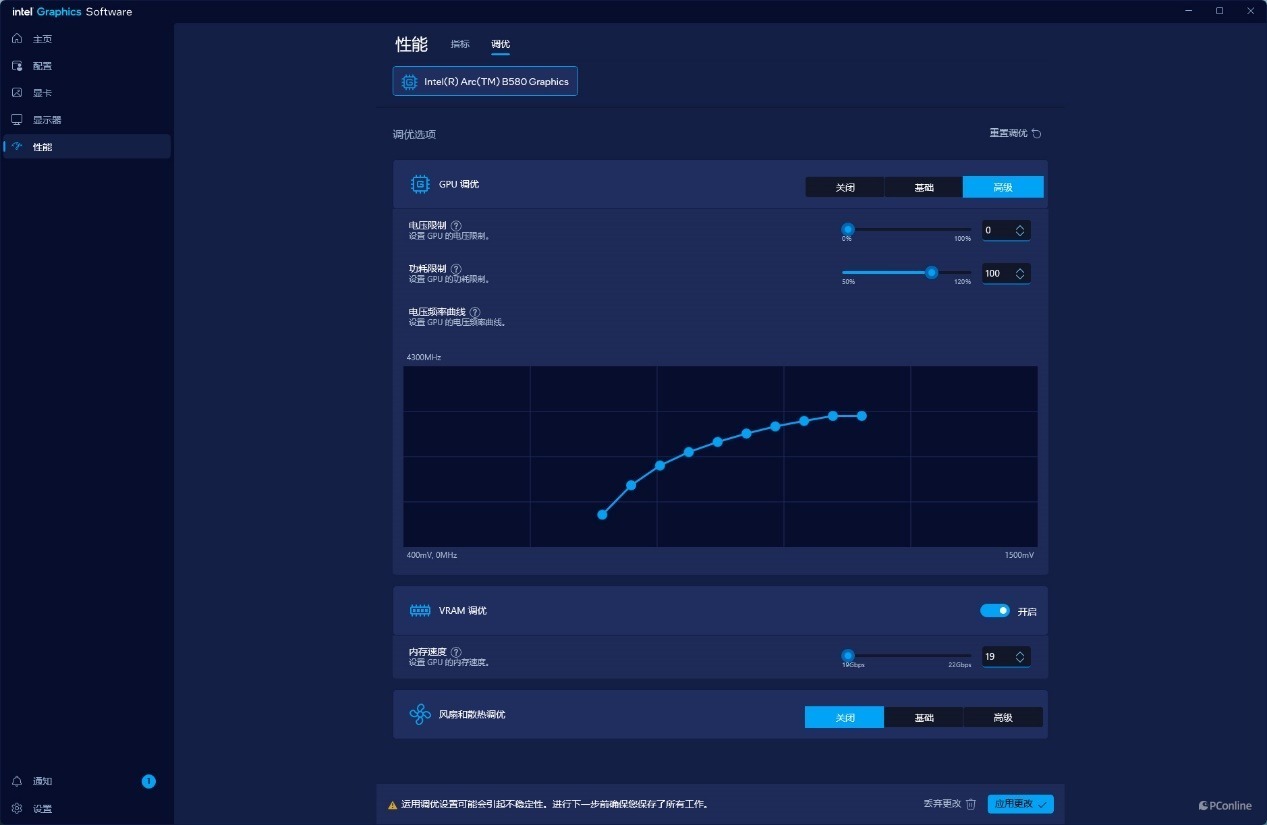Open 通知 notifications with the bell icon
Viewport: 1267px width, 825px height.
[17, 781]
